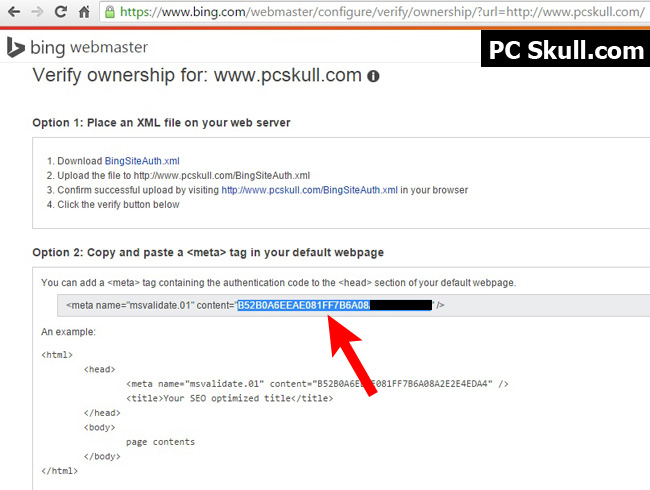Screen dimensions: 650x490
Task: Open the info icon beside www.pcskull.com heading
Action: click(373, 76)
